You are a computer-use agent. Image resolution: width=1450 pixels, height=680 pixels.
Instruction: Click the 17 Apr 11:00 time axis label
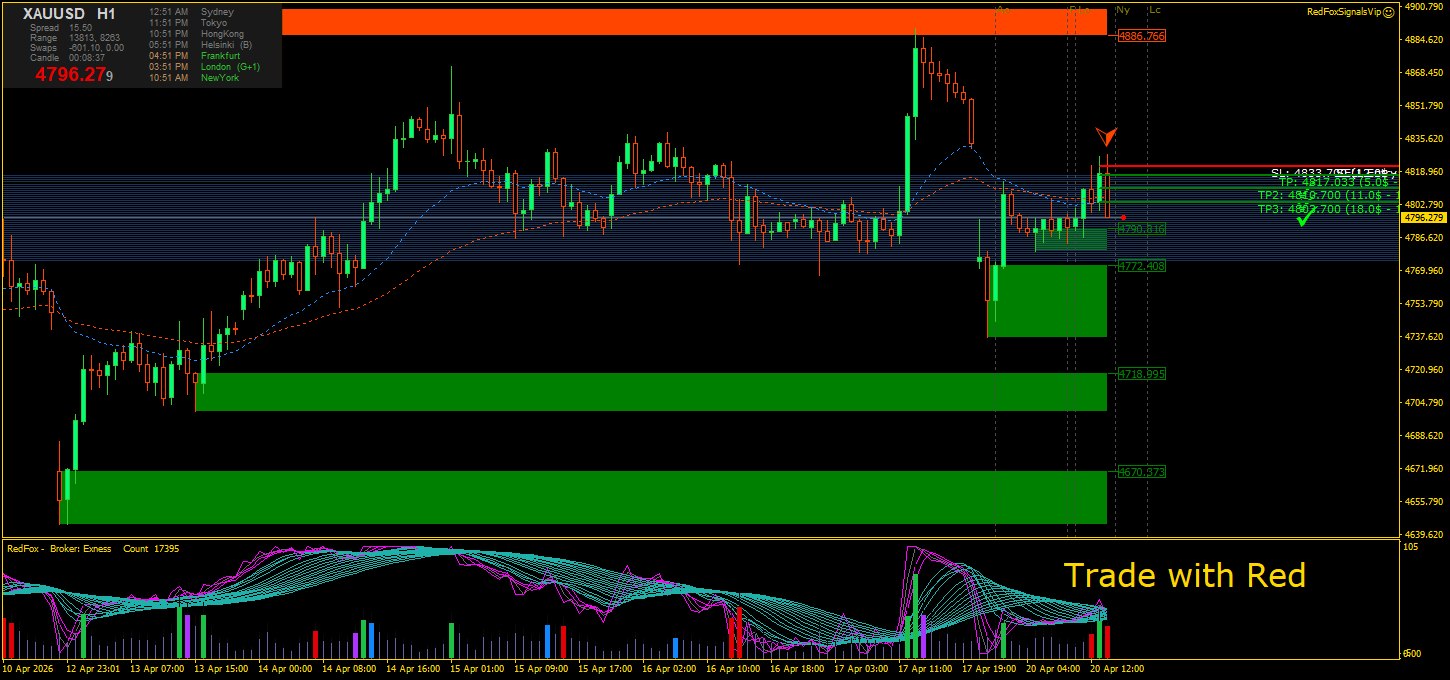click(x=927, y=668)
